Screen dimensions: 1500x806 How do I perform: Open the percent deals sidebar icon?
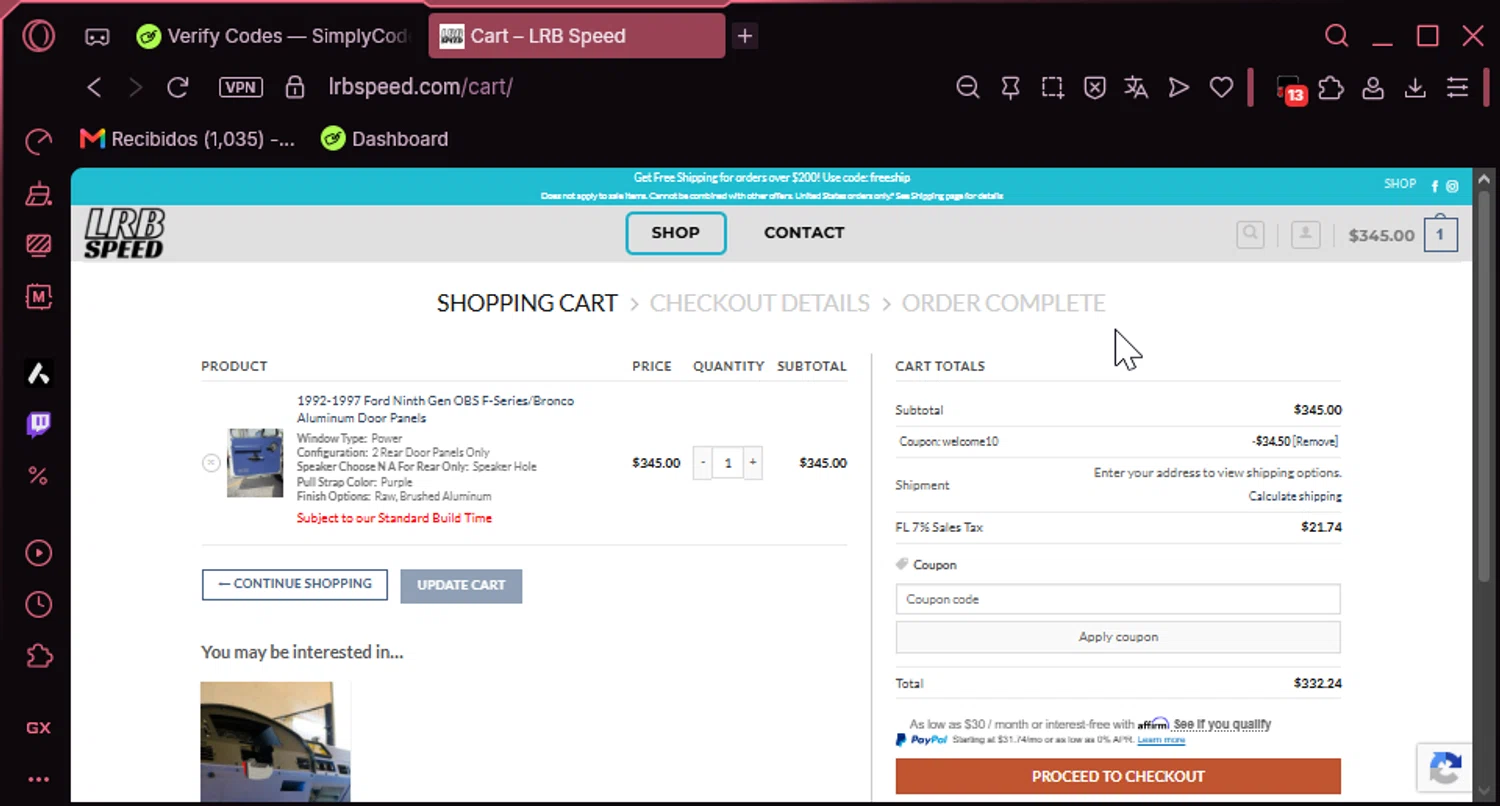(x=39, y=476)
